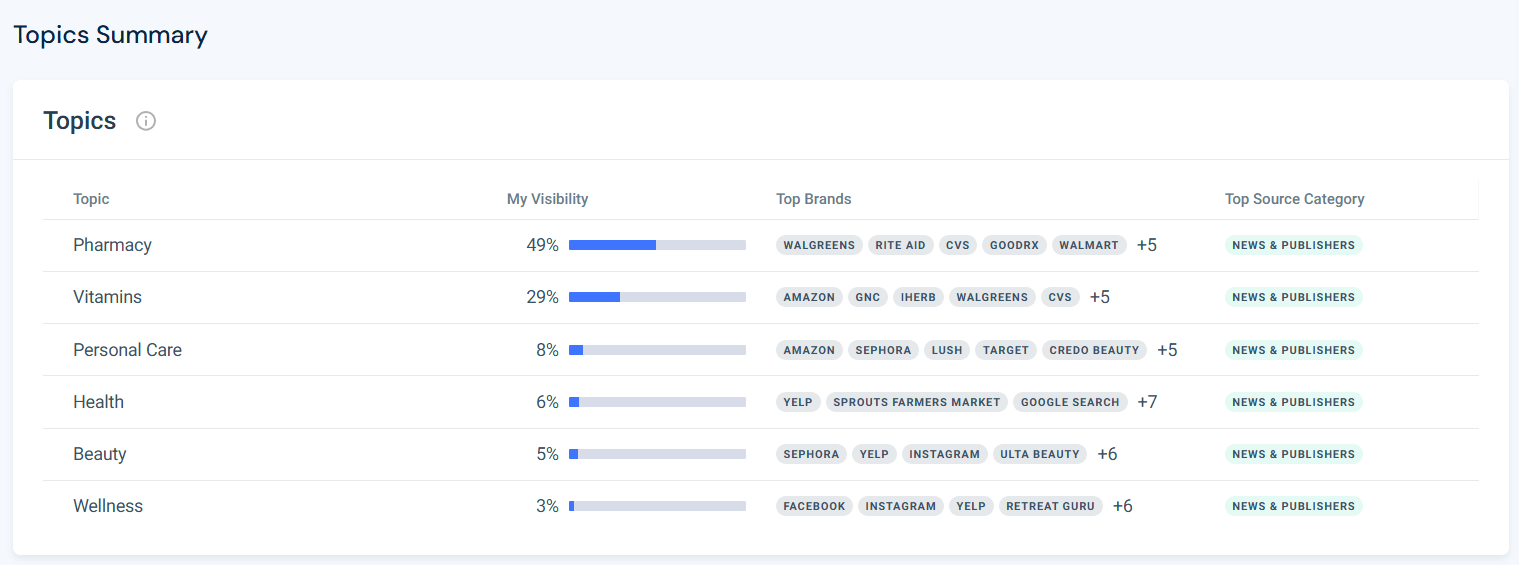
Task: Click the GNC brand tag
Action: pos(868,297)
